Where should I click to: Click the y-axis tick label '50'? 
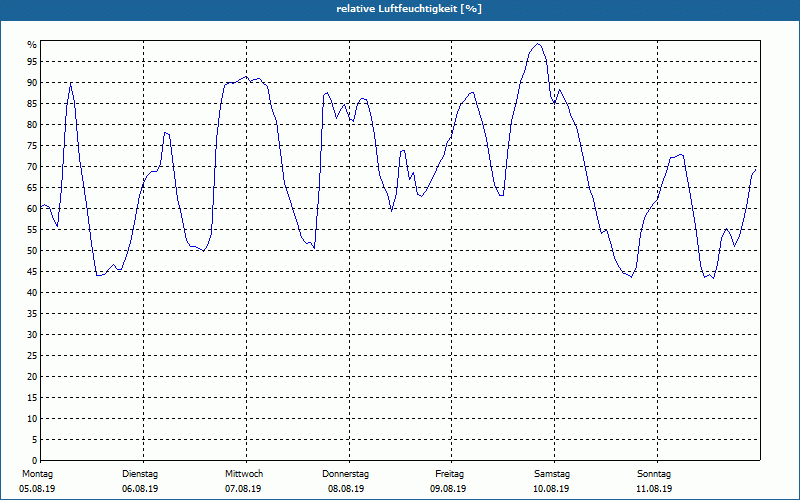coord(32,251)
